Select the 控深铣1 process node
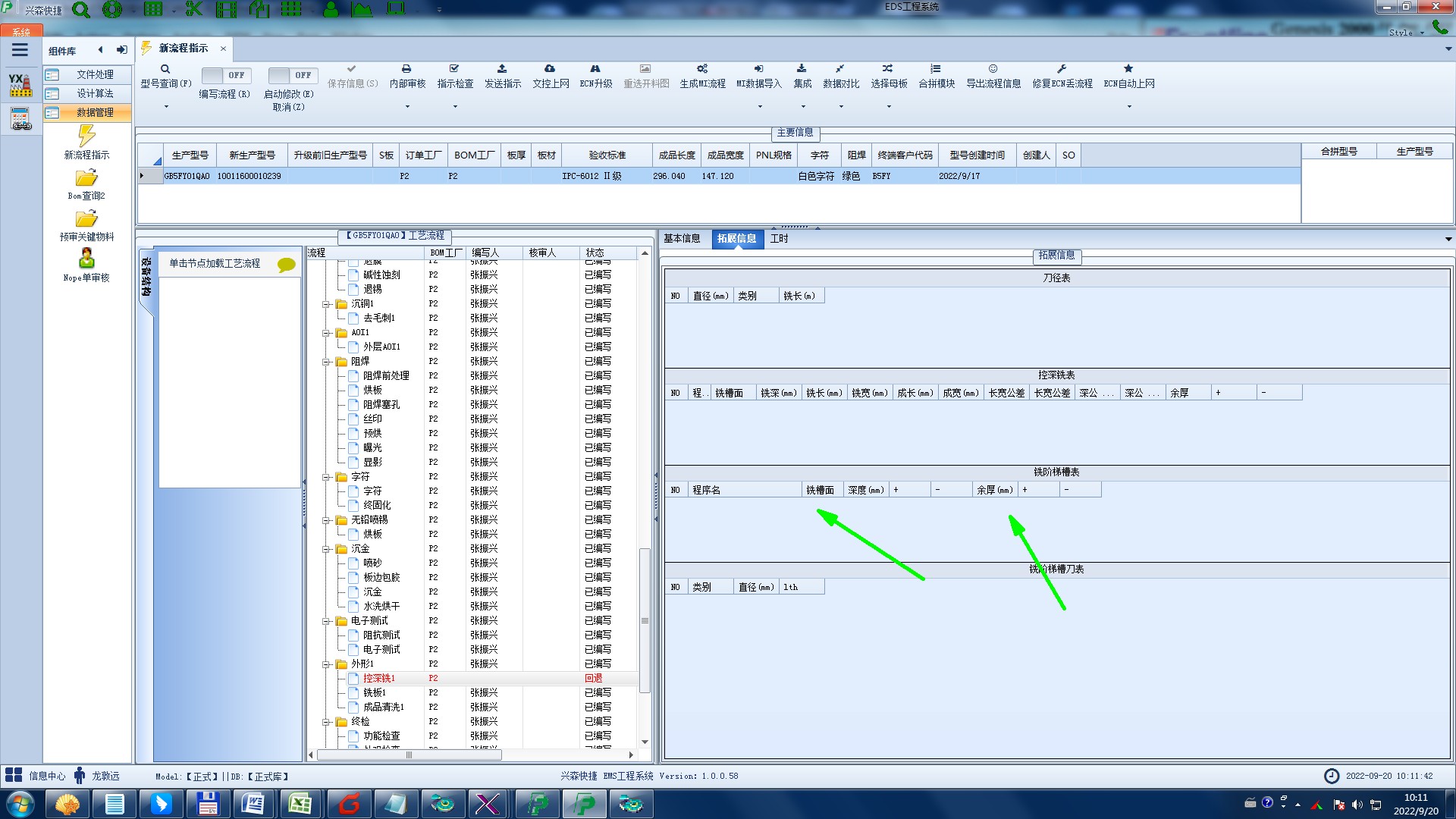Viewport: 1456px width, 819px height. pos(378,678)
